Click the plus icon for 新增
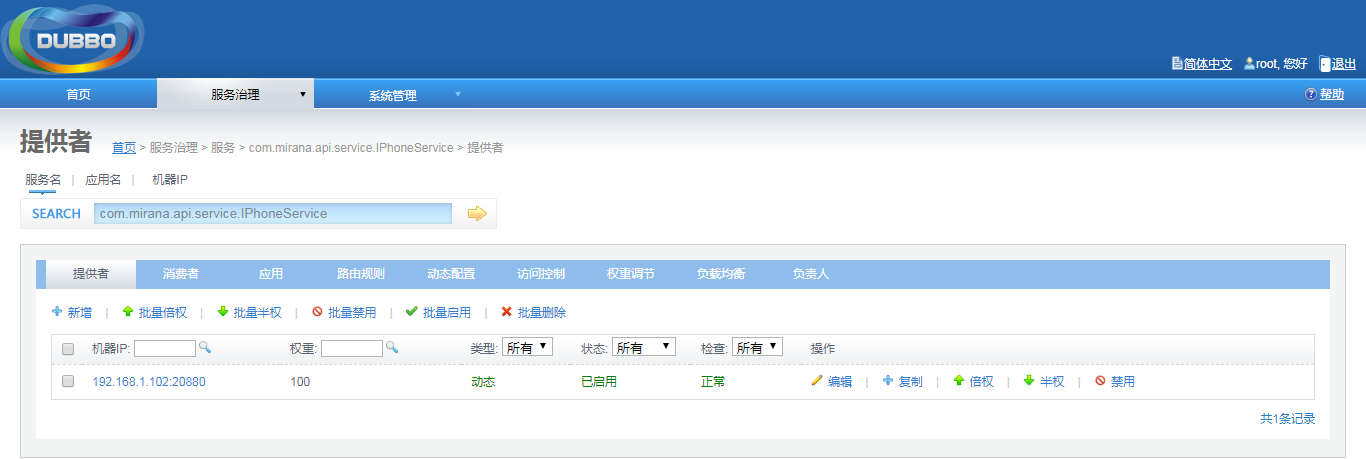The height and width of the screenshot is (459, 1366). [57, 312]
